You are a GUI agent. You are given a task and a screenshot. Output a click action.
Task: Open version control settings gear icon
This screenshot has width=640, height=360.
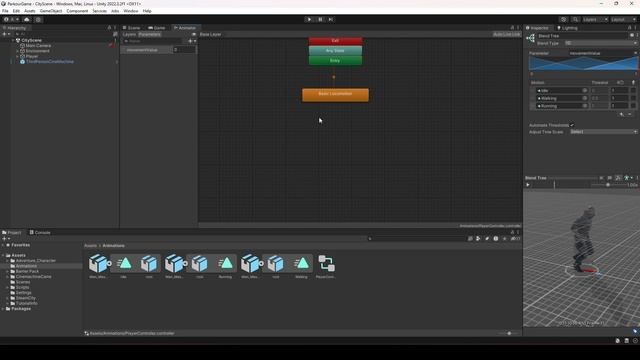click(38, 19)
